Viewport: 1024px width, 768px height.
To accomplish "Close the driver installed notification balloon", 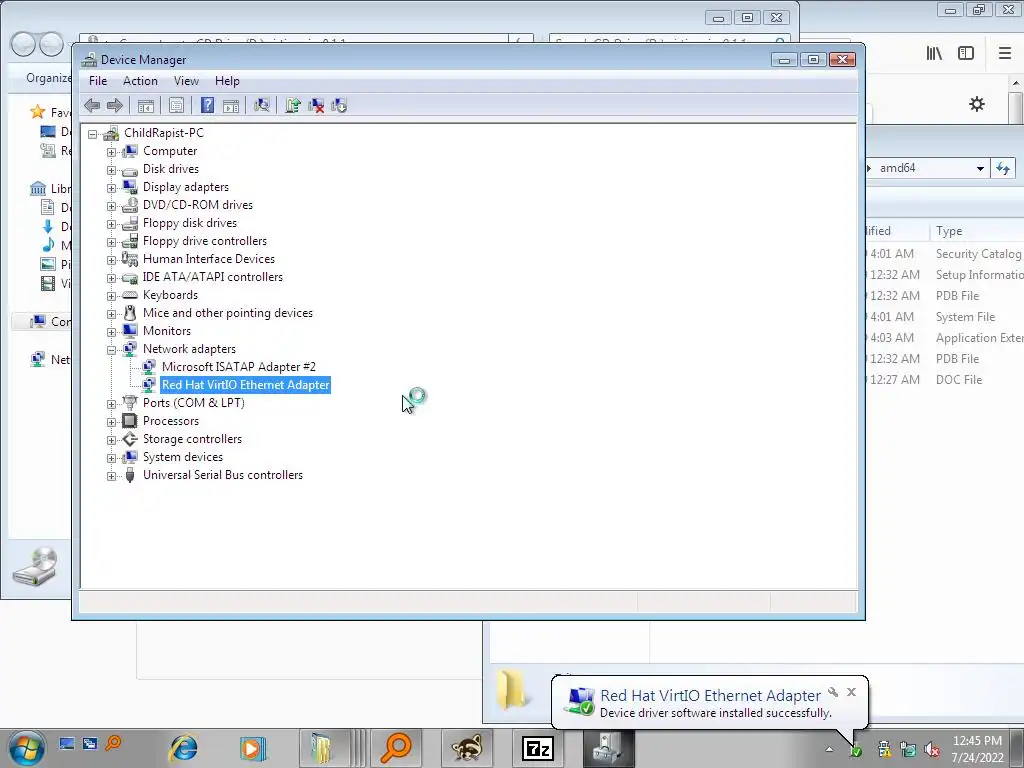I will [851, 692].
